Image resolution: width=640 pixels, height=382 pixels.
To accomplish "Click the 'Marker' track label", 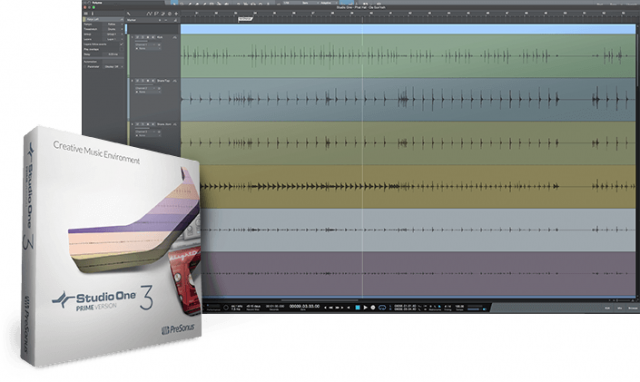I will pyautogui.click(x=131, y=20).
